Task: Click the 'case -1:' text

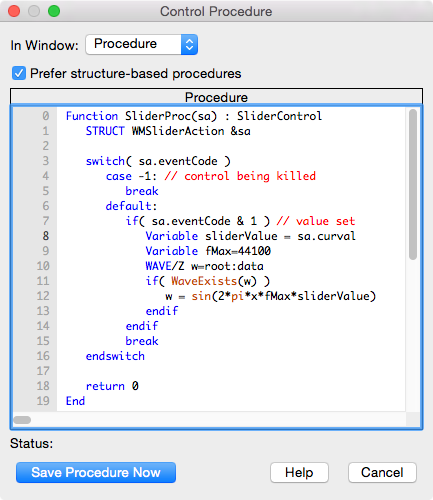Action: [131, 176]
